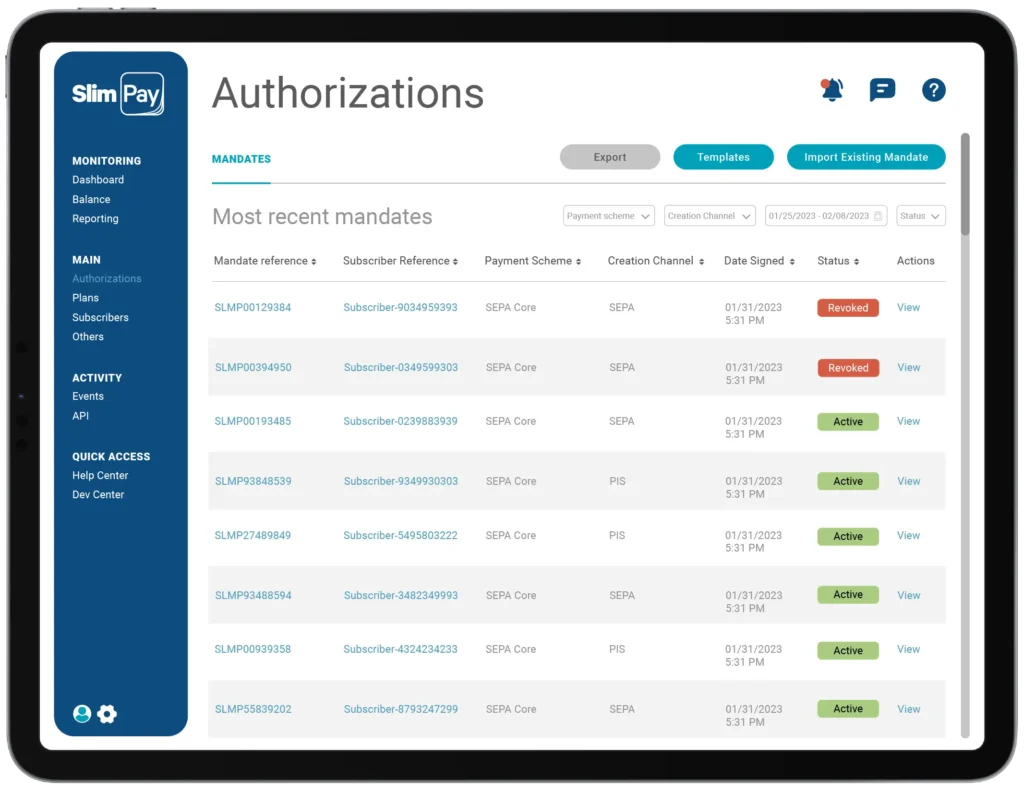
Task: Click View for mandate SLMP27489849
Action: (x=908, y=535)
